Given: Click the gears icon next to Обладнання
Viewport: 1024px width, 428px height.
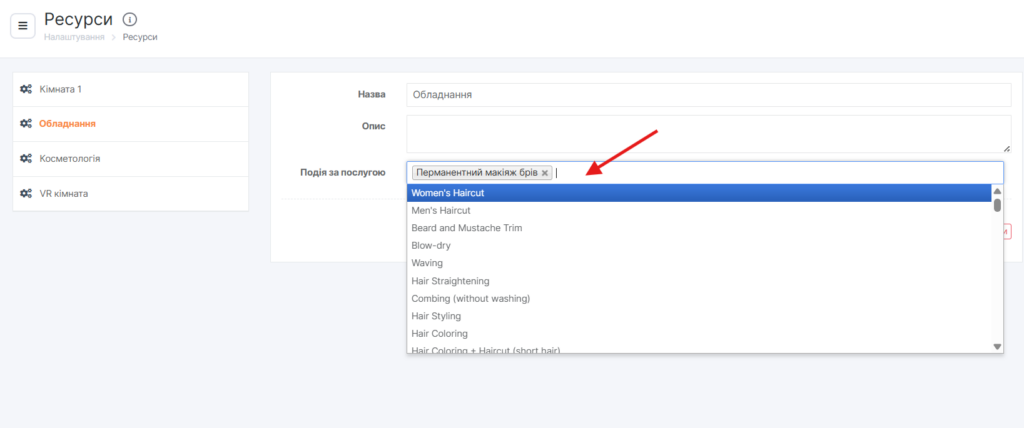Looking at the screenshot, I should tap(26, 124).
